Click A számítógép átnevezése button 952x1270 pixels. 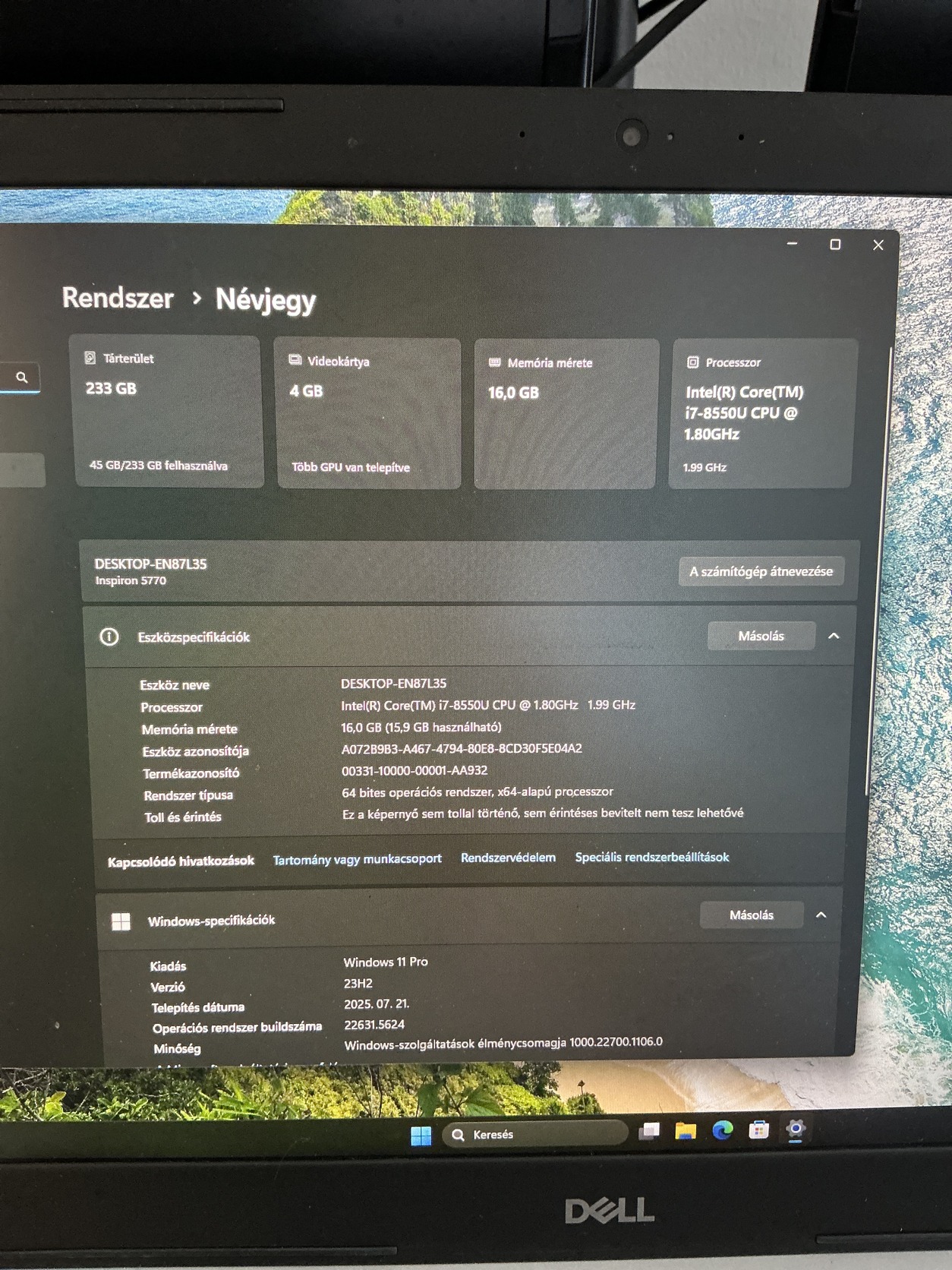[761, 571]
